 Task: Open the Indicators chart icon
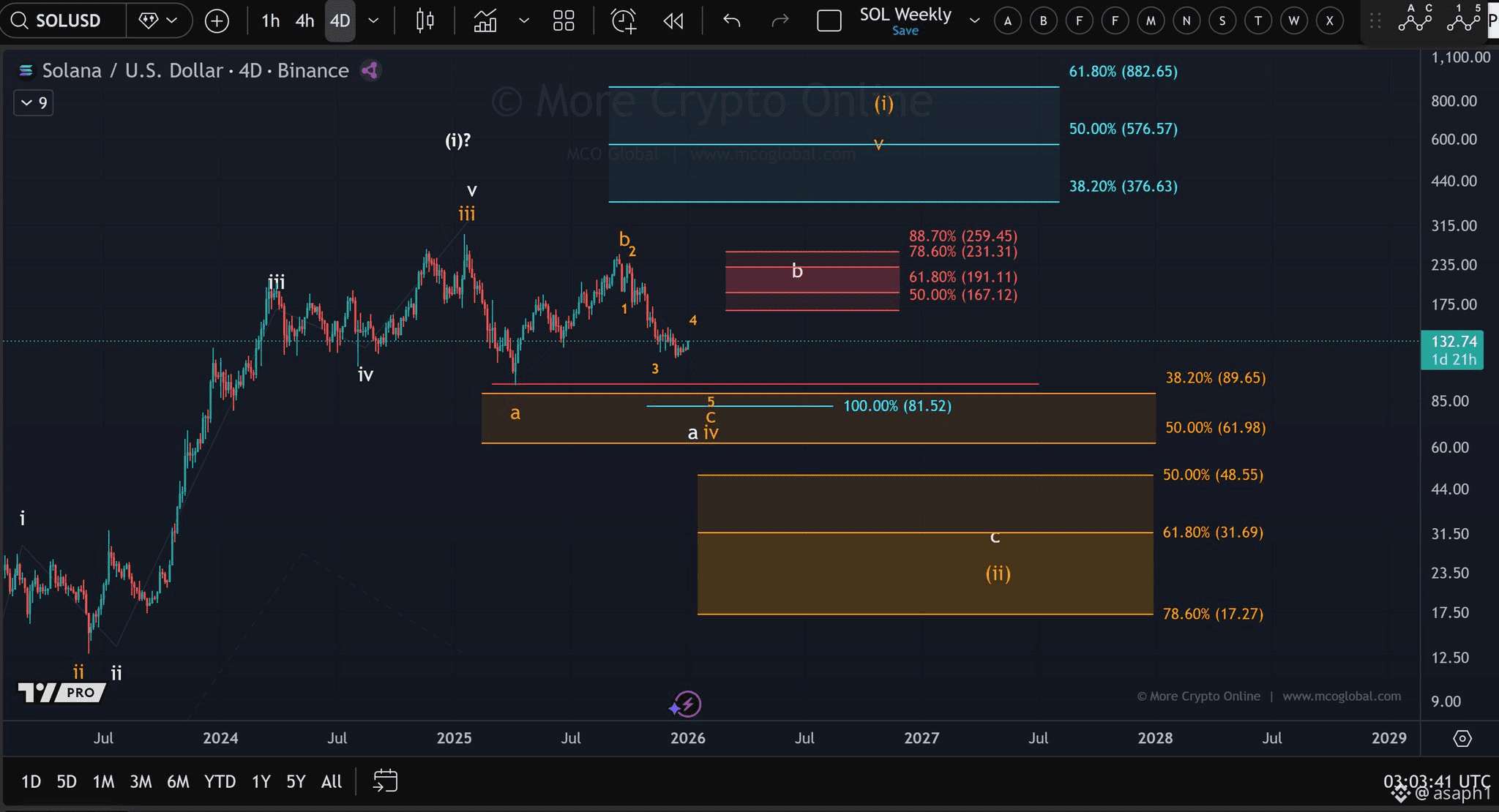485,21
